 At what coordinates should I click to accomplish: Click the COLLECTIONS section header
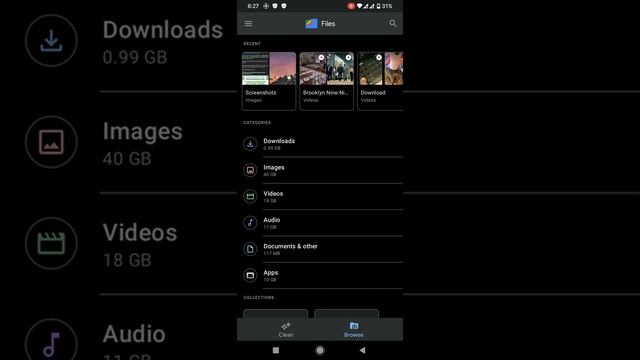pos(259,298)
